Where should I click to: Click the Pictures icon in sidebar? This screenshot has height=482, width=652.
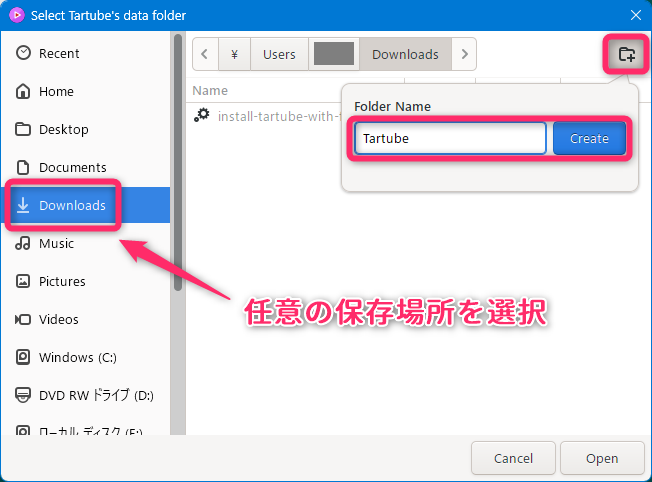pos(23,281)
